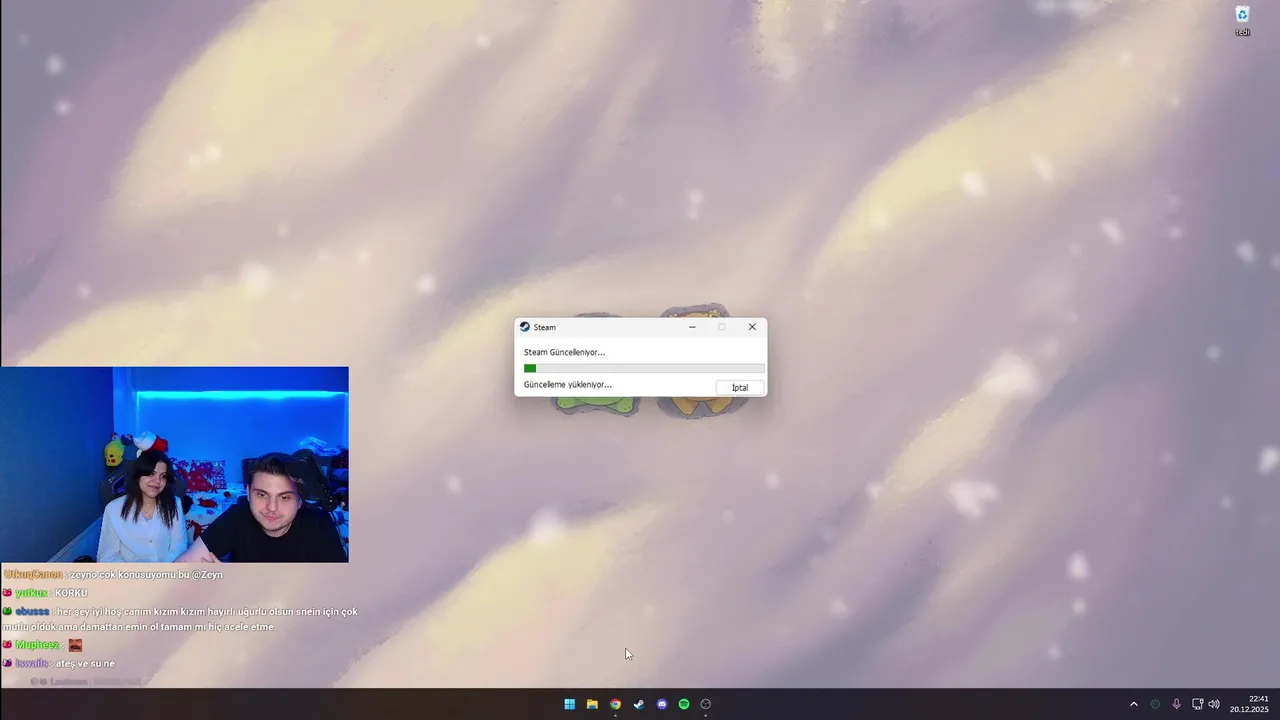Switch to Google Chrome on the taskbar
1280x720 pixels.
pyautogui.click(x=615, y=704)
